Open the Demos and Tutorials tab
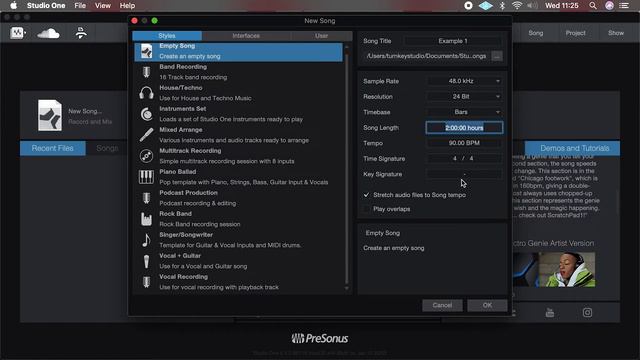This screenshot has width=640, height=360. [x=574, y=148]
